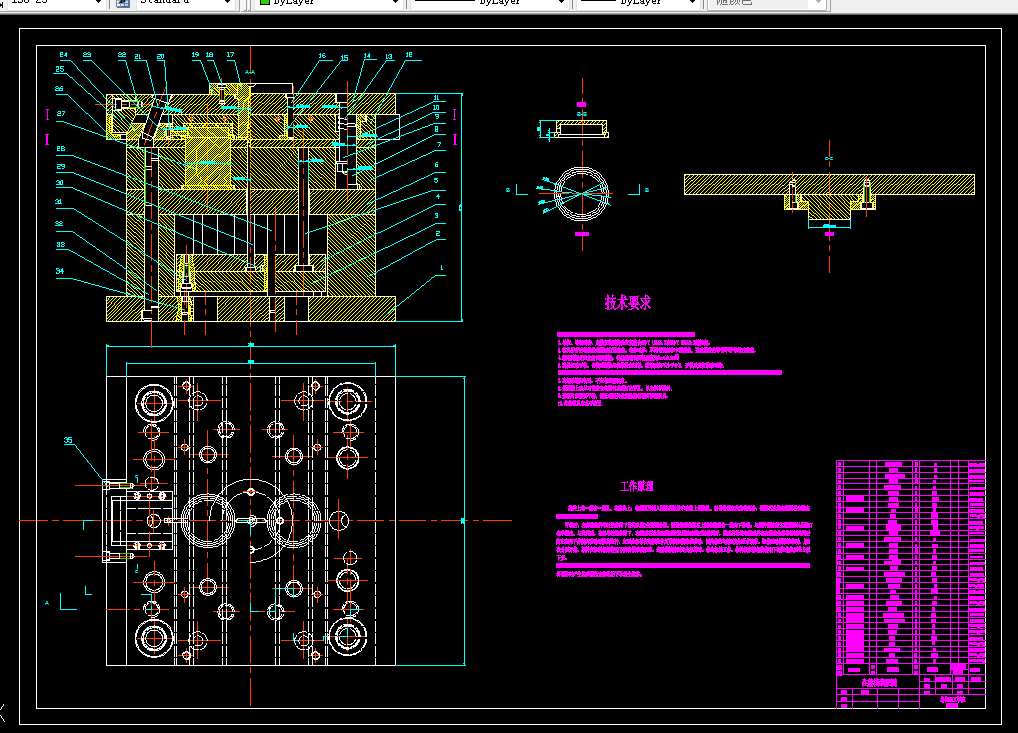Select the 工作原理 heading text

coord(637,486)
